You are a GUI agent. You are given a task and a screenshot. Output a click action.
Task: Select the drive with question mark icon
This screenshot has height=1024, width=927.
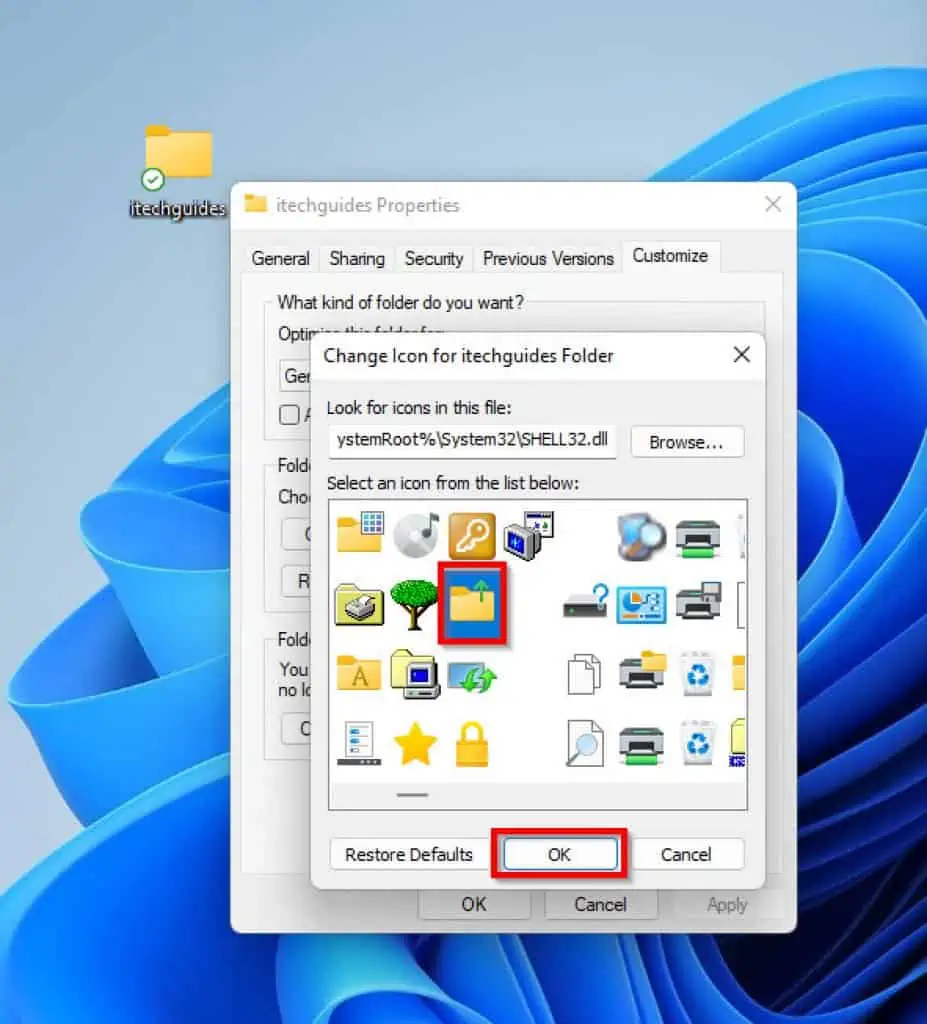[585, 605]
